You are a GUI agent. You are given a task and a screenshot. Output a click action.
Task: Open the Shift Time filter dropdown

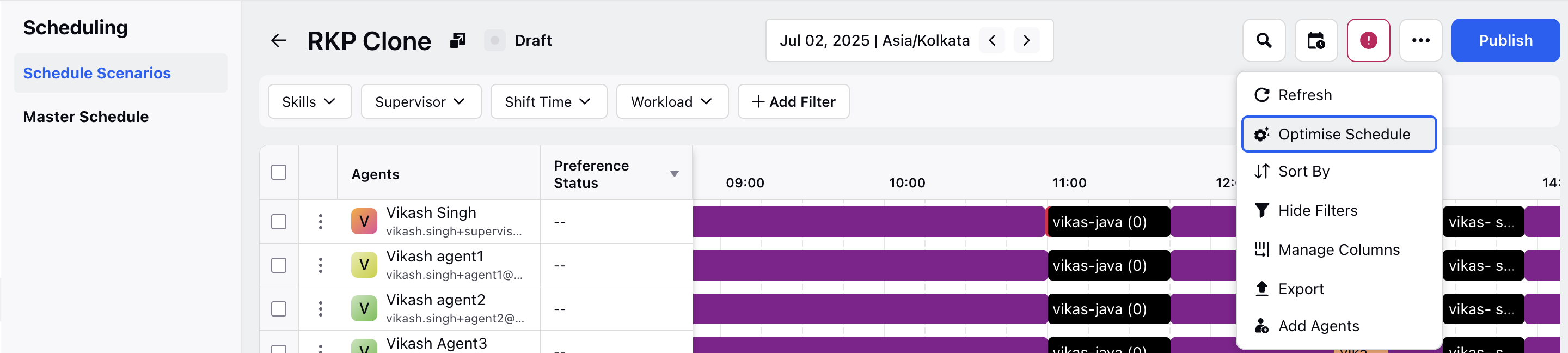(x=548, y=102)
